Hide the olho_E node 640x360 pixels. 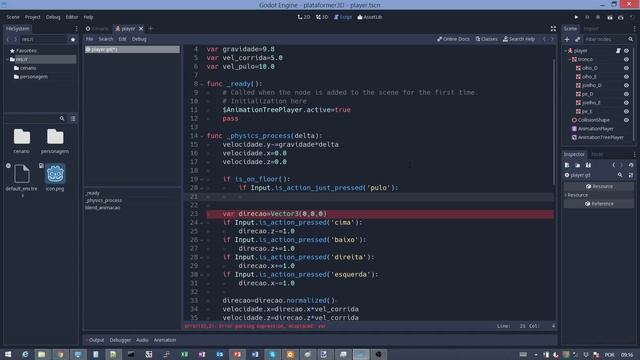pyautogui.click(x=627, y=76)
